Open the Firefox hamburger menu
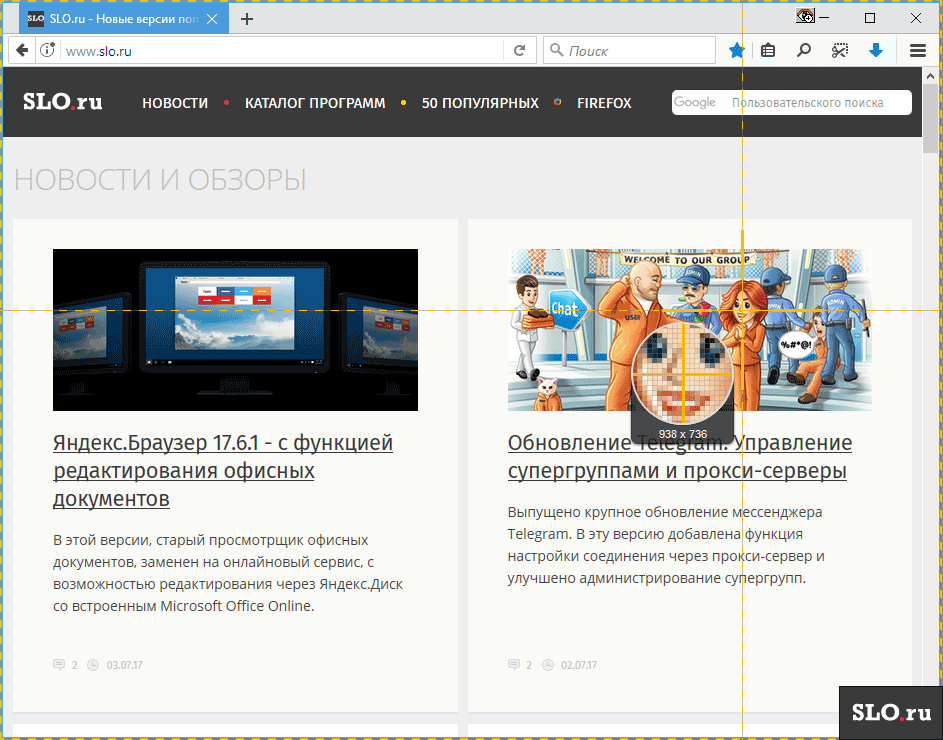The height and width of the screenshot is (740, 943). point(918,51)
